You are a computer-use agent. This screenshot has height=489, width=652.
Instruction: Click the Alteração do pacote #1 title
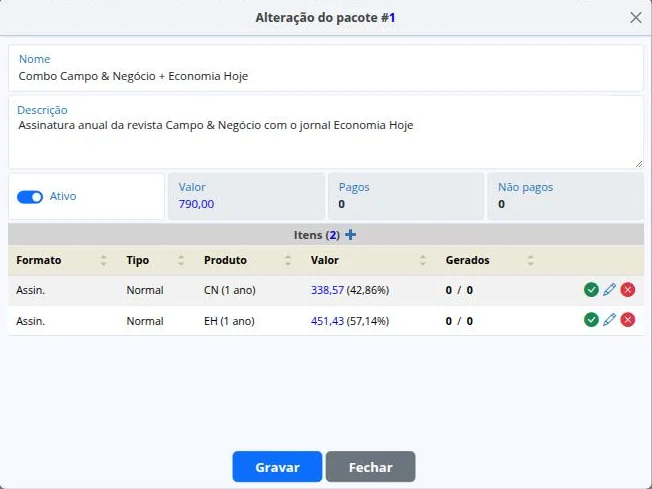coord(325,17)
